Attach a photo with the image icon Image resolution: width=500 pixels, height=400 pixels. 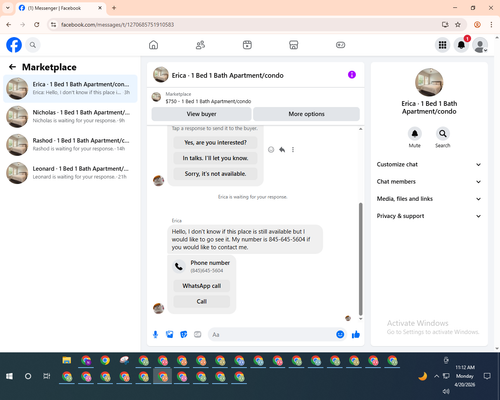tap(170, 334)
